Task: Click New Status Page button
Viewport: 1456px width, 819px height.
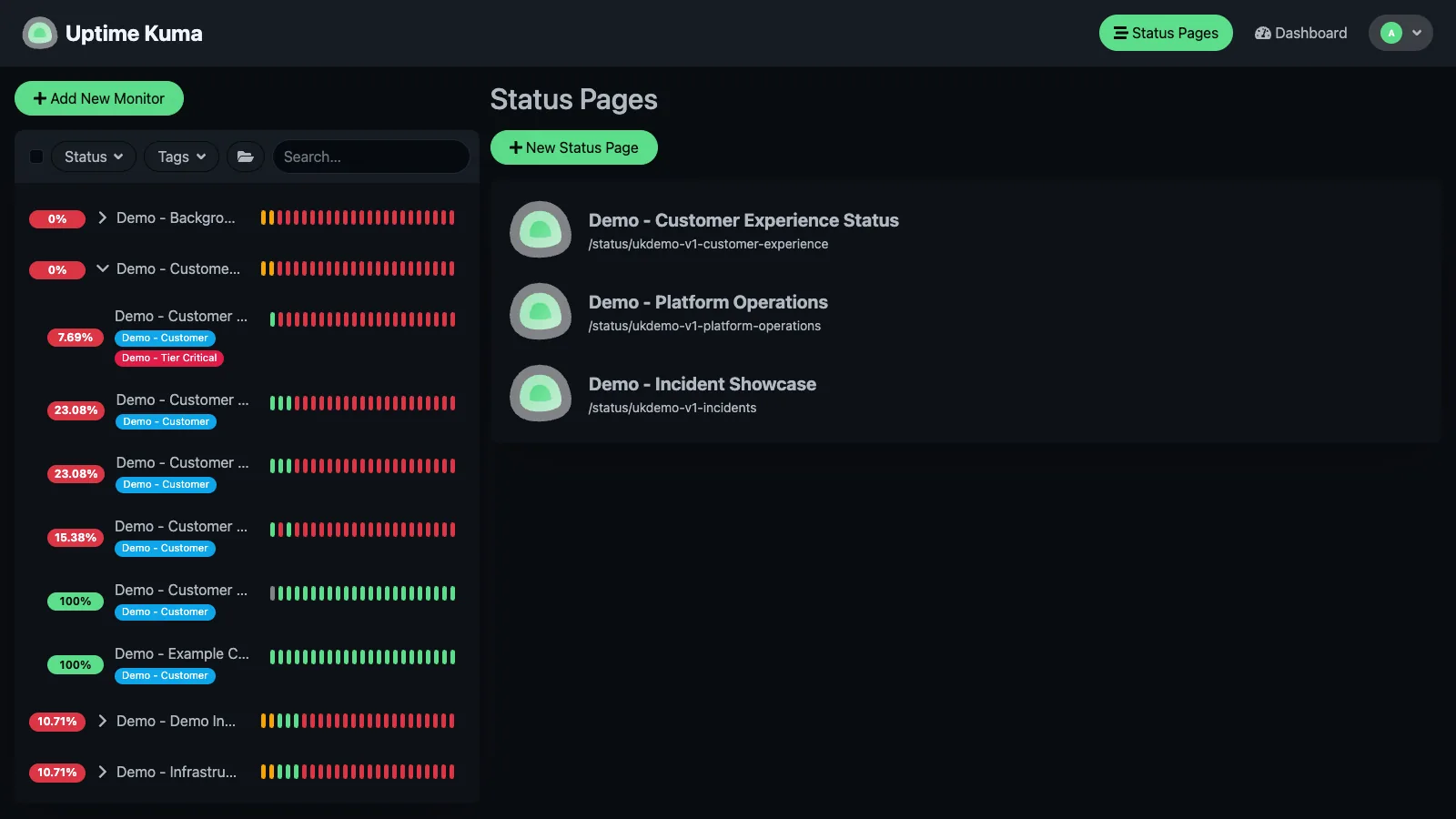Action: tap(574, 147)
